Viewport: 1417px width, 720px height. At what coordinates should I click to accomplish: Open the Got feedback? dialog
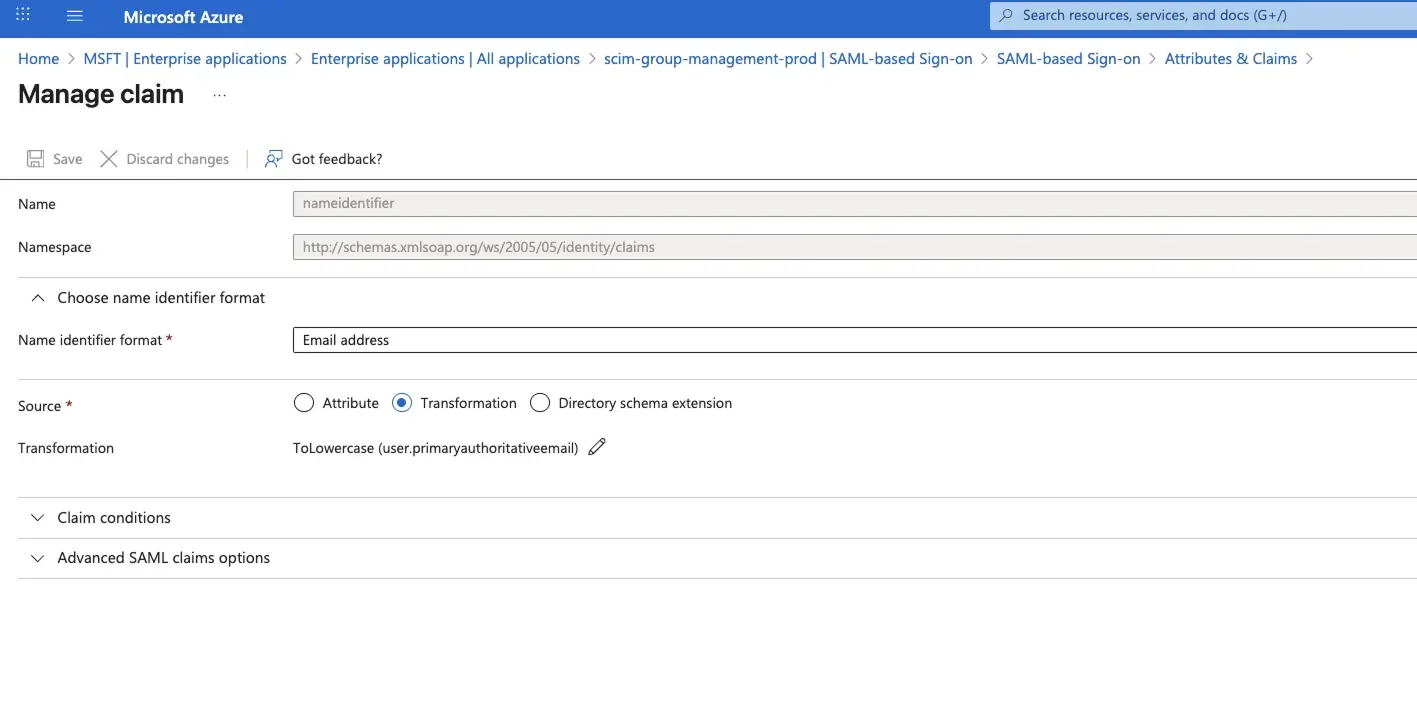click(323, 158)
